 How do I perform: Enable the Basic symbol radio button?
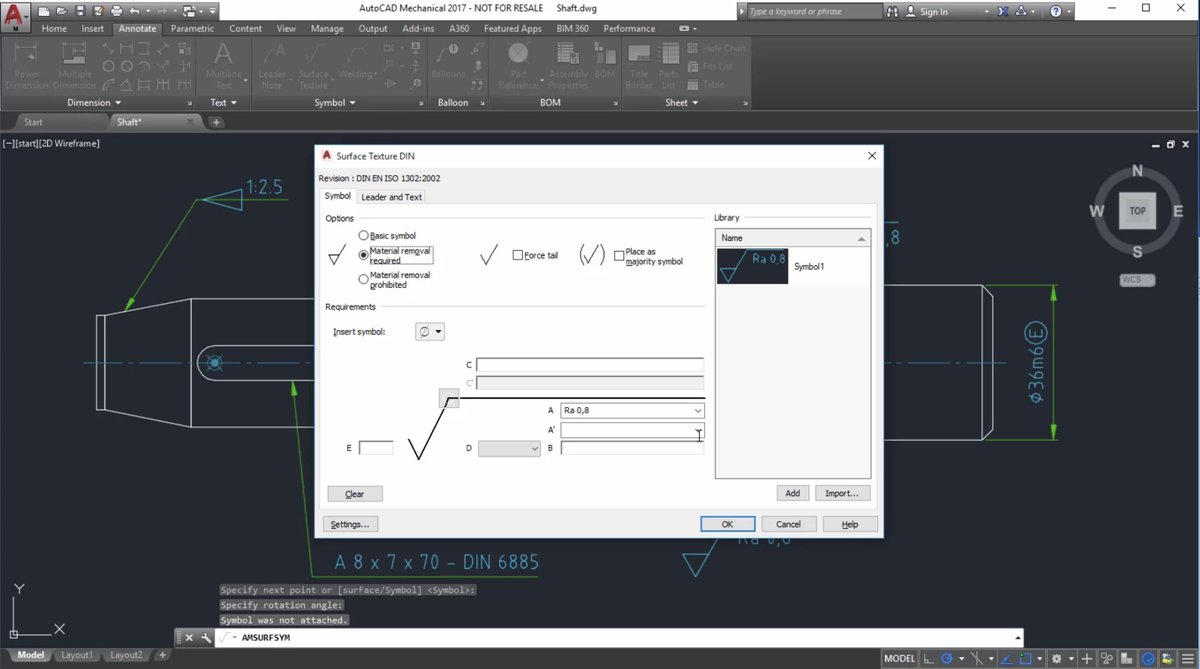tap(364, 235)
